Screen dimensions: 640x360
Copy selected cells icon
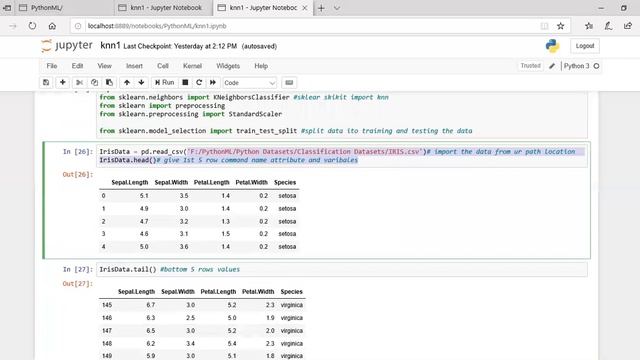point(94,82)
